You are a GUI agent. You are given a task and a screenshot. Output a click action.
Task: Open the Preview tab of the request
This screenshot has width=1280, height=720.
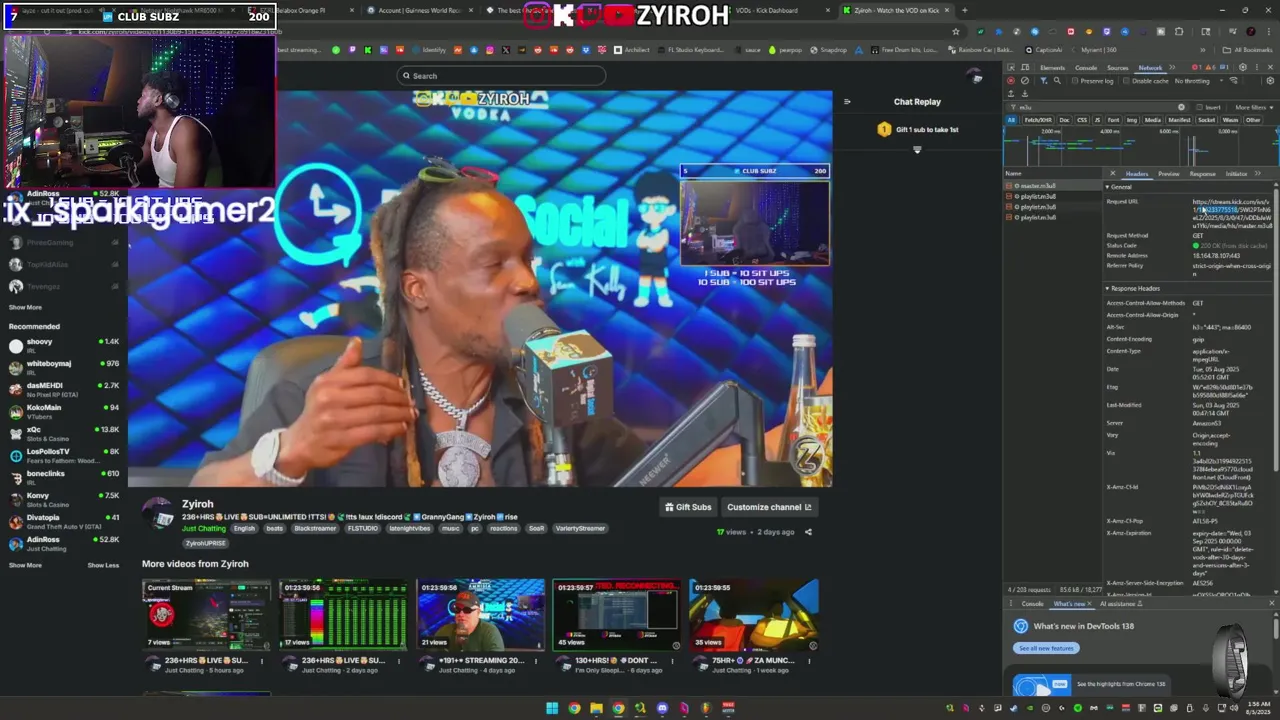1168,174
